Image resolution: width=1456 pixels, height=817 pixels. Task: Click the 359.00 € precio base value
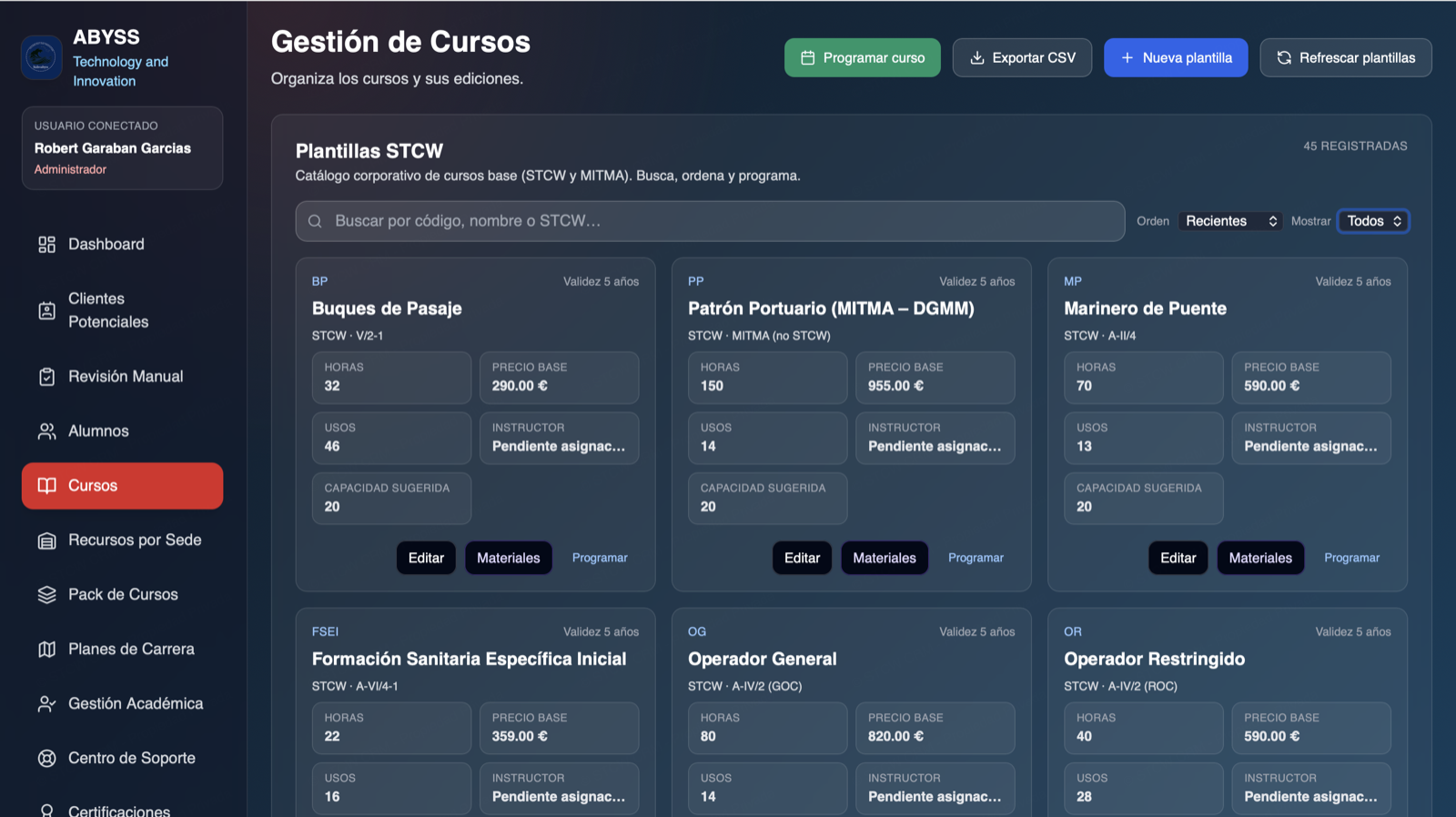point(520,736)
